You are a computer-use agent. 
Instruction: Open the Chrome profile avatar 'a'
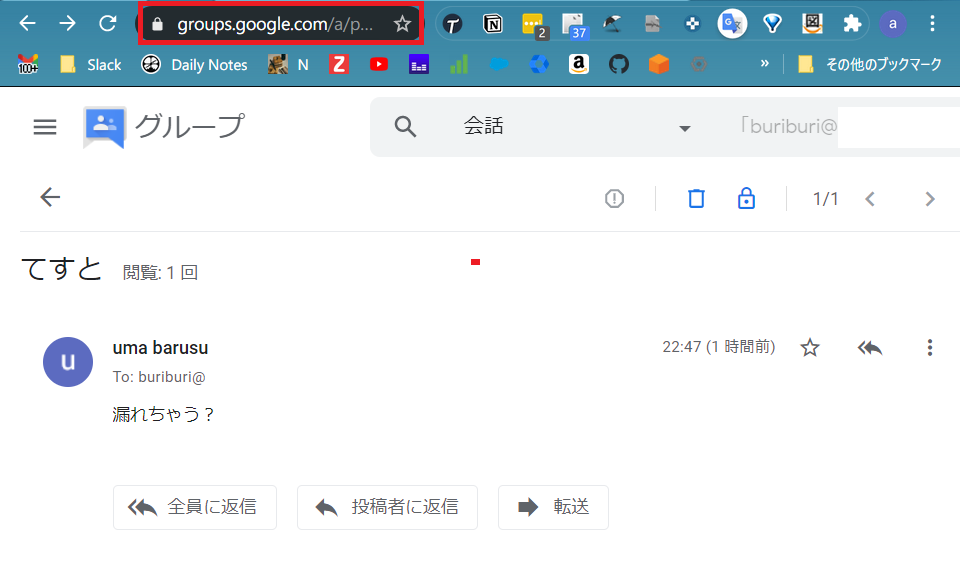pyautogui.click(x=893, y=24)
